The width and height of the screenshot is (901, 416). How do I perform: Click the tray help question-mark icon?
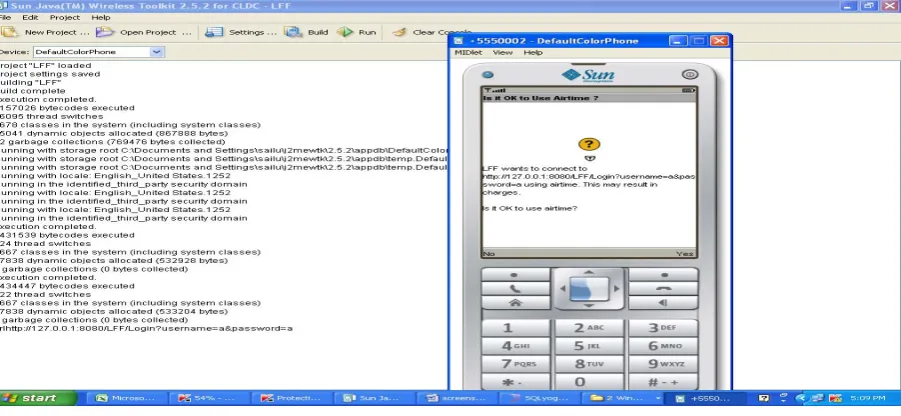[764, 398]
